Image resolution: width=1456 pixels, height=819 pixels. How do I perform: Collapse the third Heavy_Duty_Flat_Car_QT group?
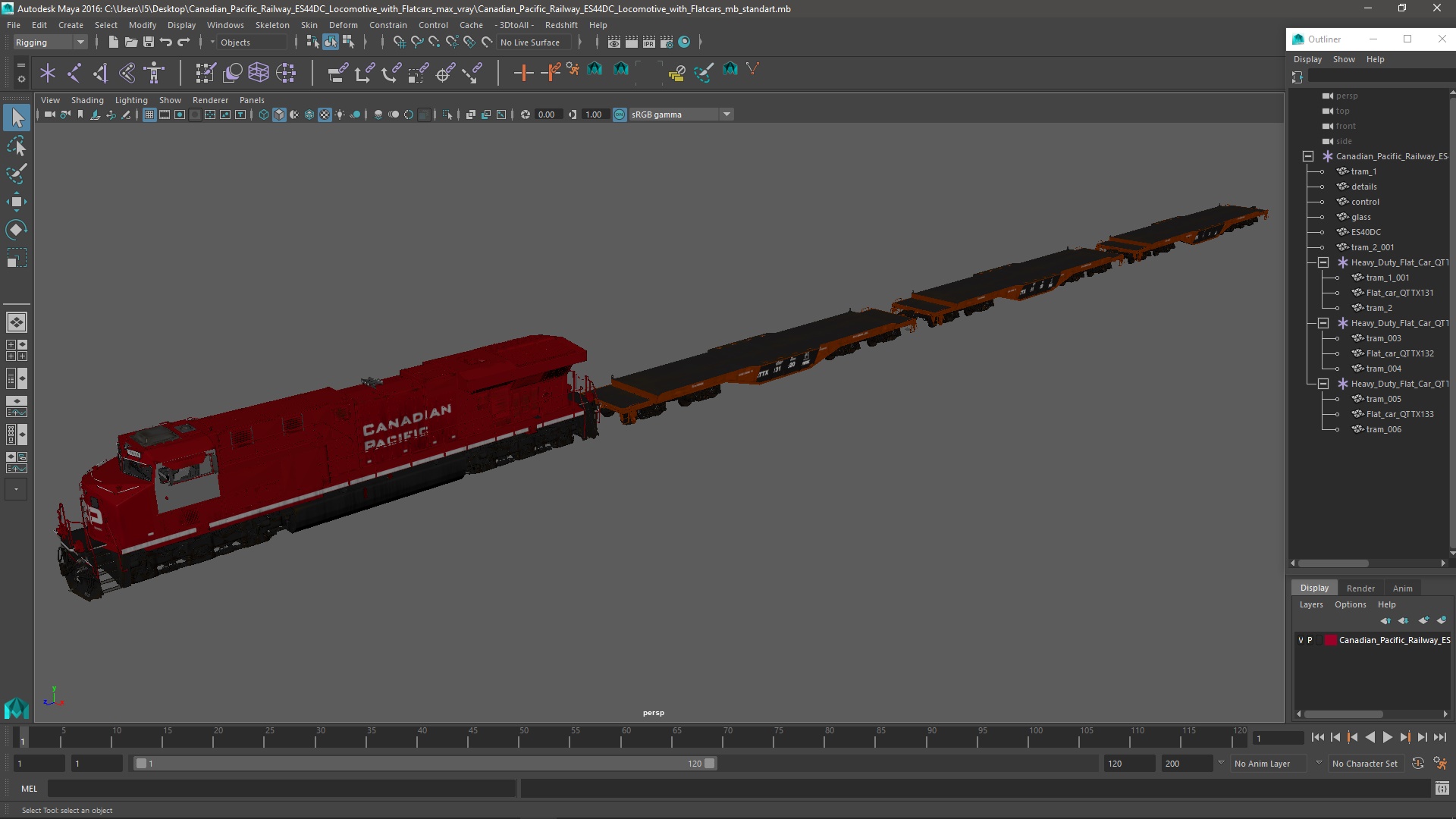click(1323, 384)
